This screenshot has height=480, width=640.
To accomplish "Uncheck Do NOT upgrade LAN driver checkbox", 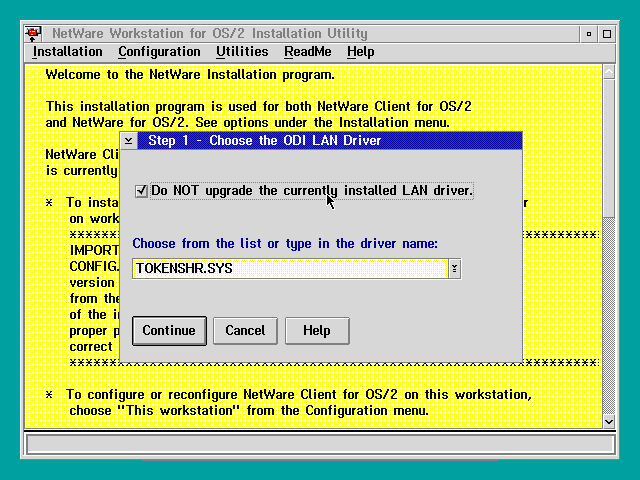I will 141,191.
